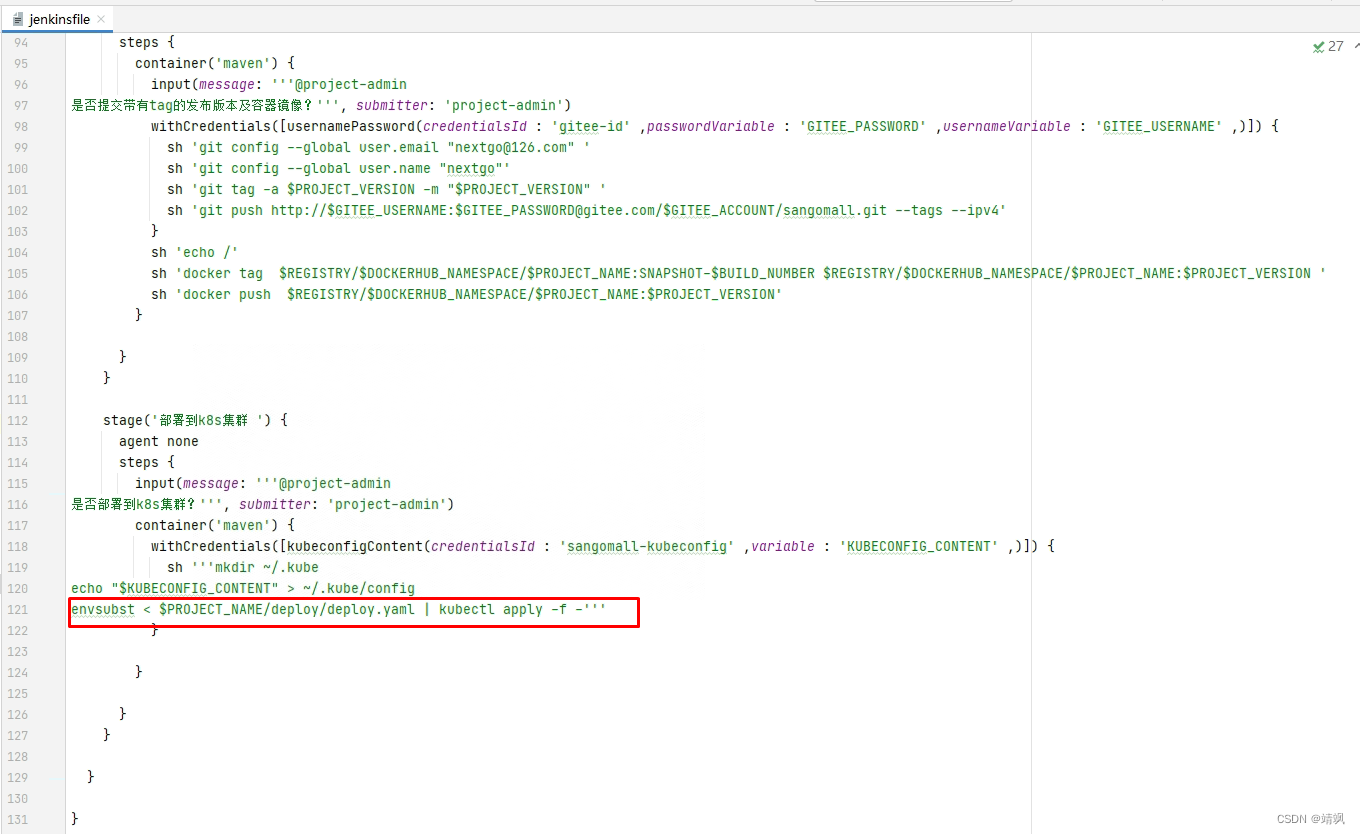1360x834 pixels.
Task: Click line number 112 in the gutter
Action: (17, 420)
